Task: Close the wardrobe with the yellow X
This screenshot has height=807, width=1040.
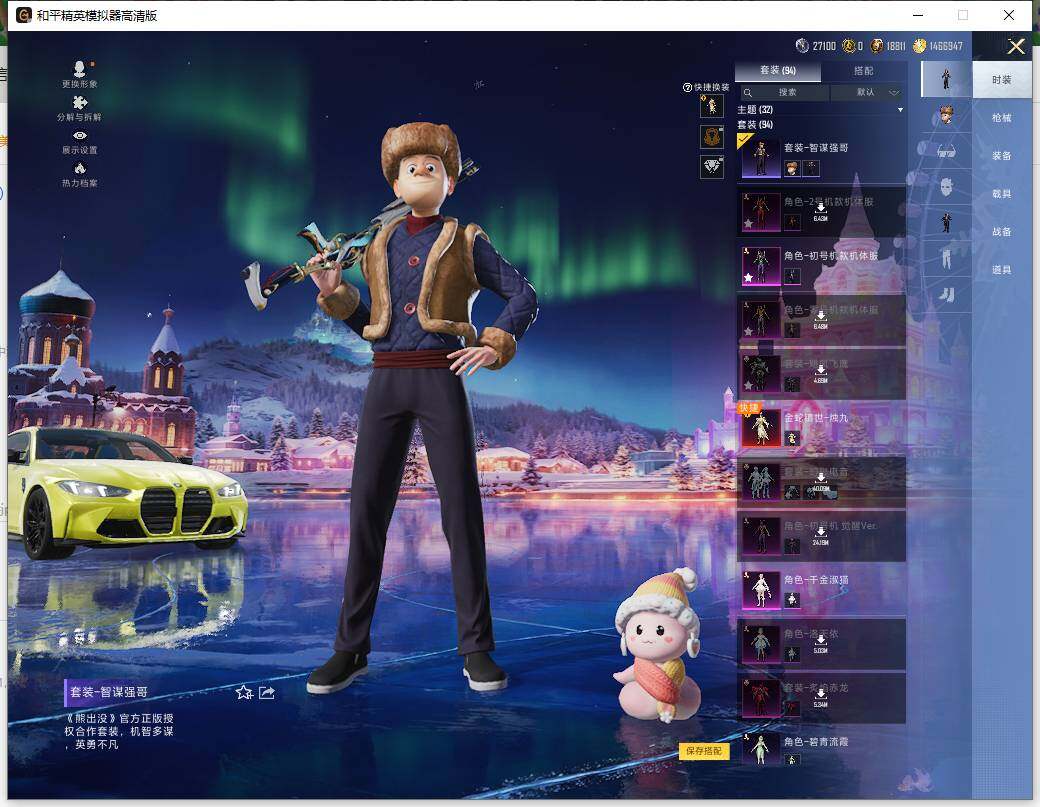Action: [1015, 46]
